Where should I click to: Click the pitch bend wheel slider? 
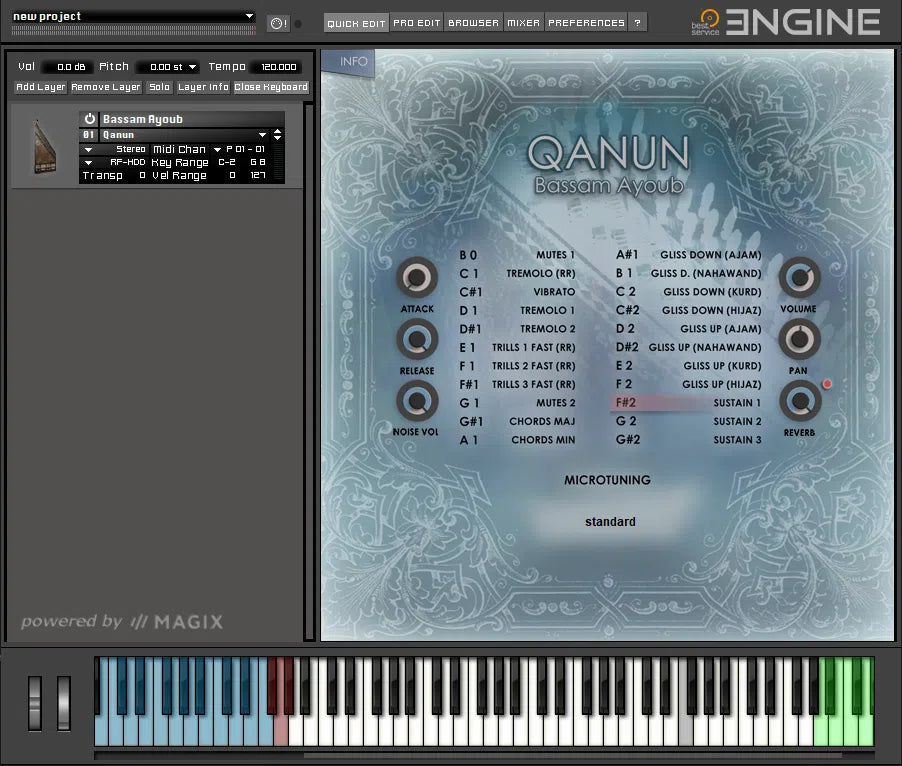[x=35, y=703]
